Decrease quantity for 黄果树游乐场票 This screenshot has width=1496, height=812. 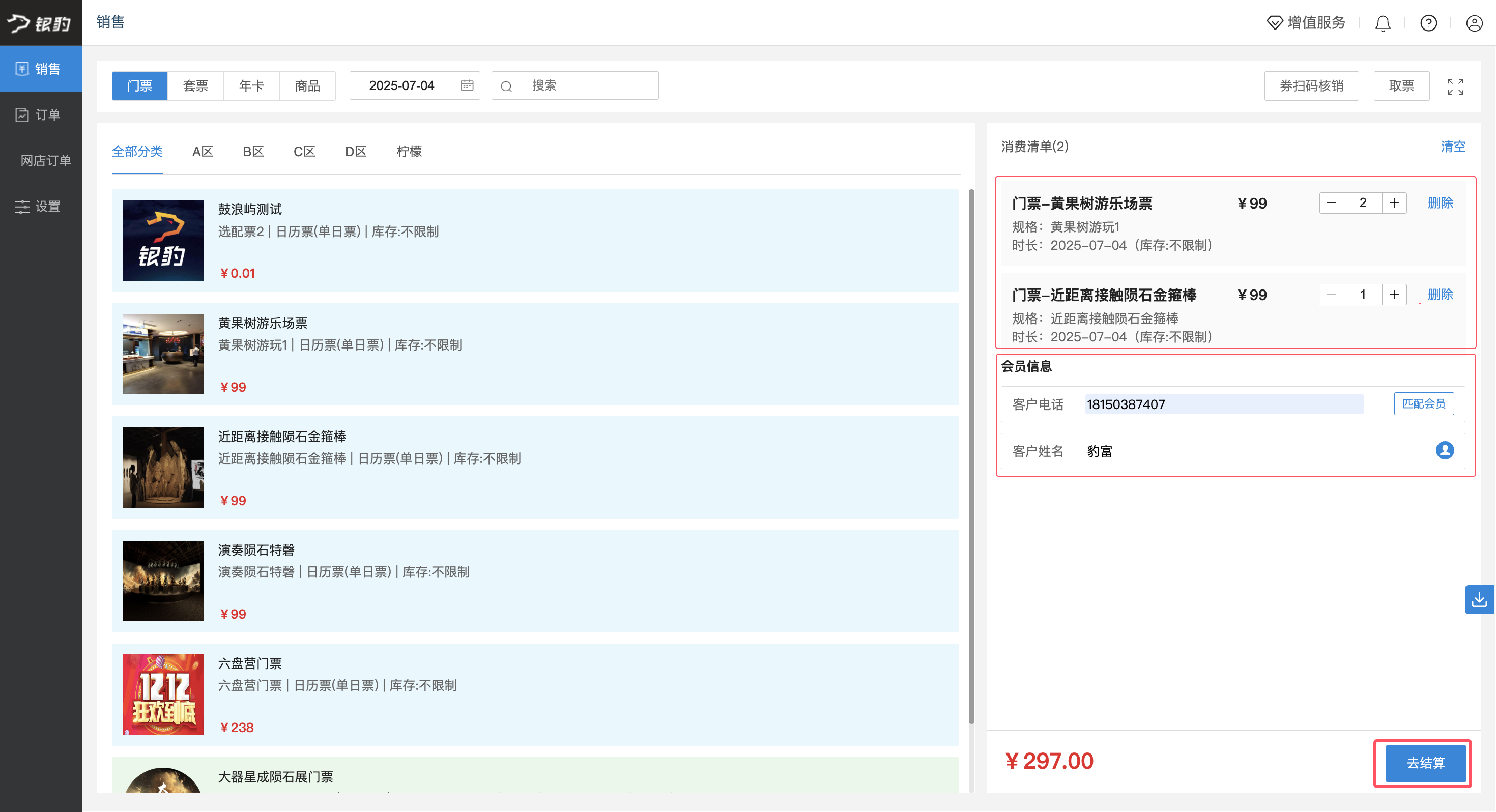coord(1332,204)
